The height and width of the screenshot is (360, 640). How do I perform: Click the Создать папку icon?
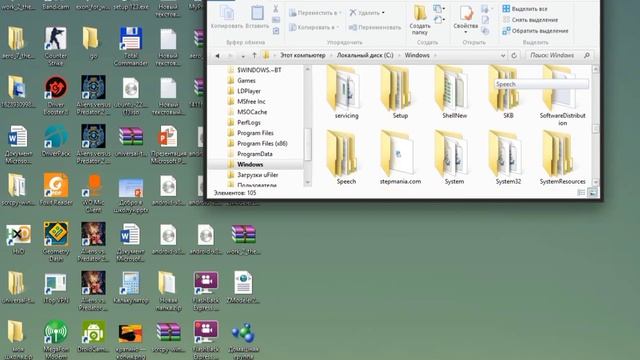420,20
